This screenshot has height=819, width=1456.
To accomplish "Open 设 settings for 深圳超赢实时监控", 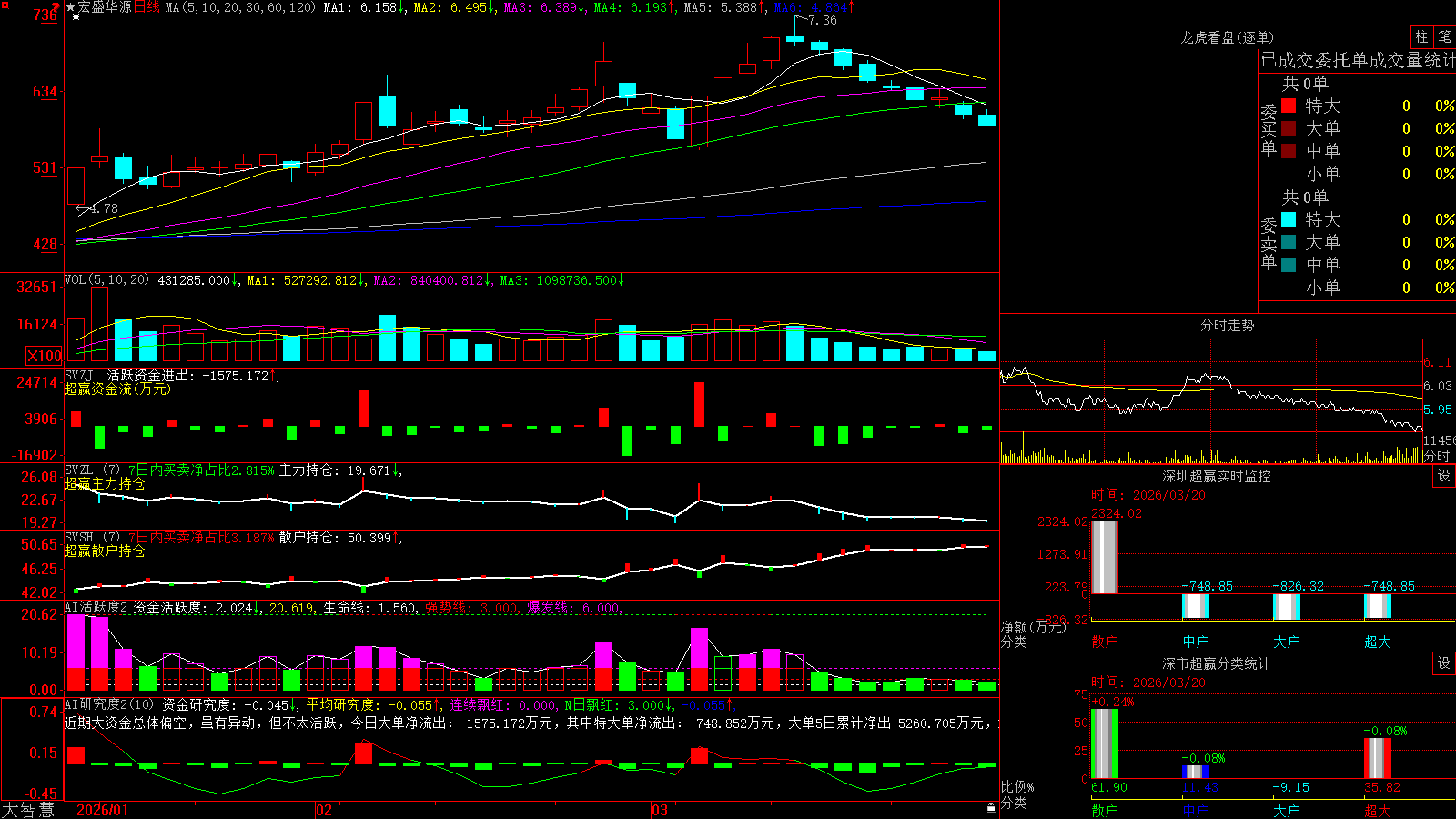I will [1444, 476].
